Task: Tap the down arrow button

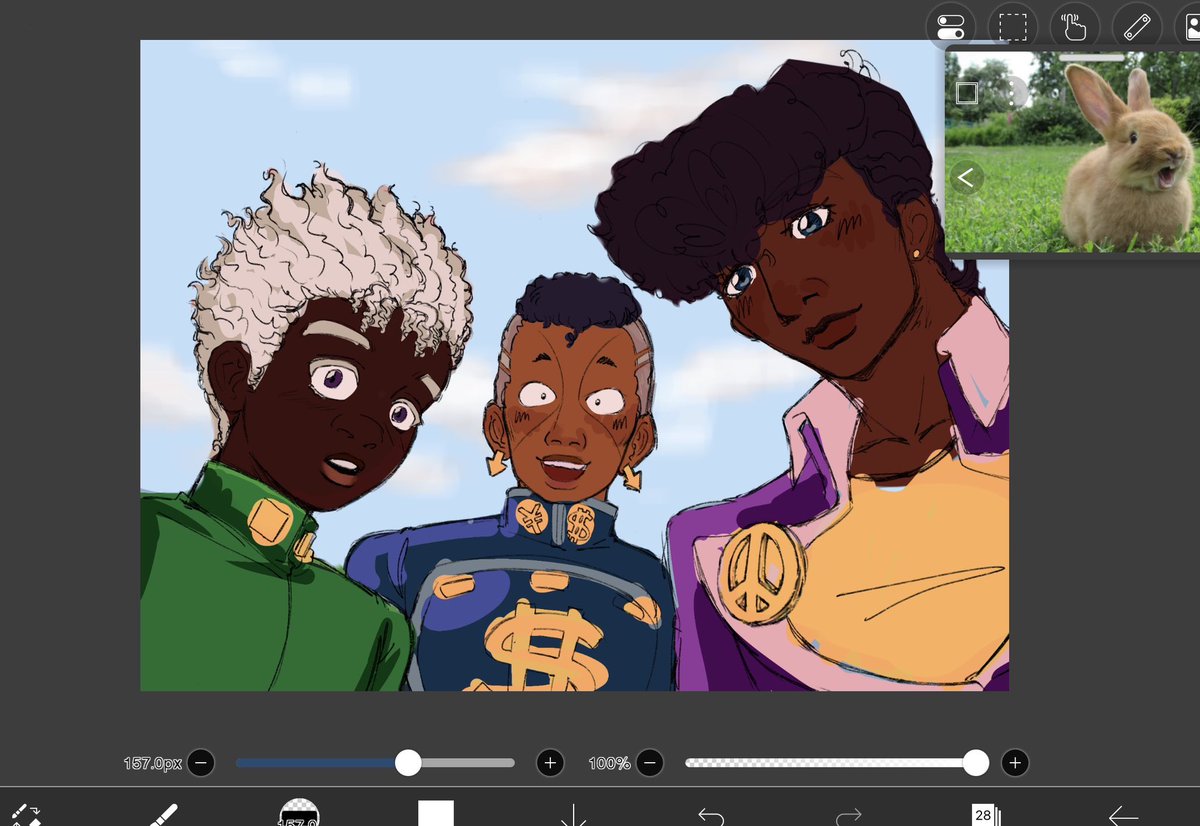Action: [x=574, y=814]
